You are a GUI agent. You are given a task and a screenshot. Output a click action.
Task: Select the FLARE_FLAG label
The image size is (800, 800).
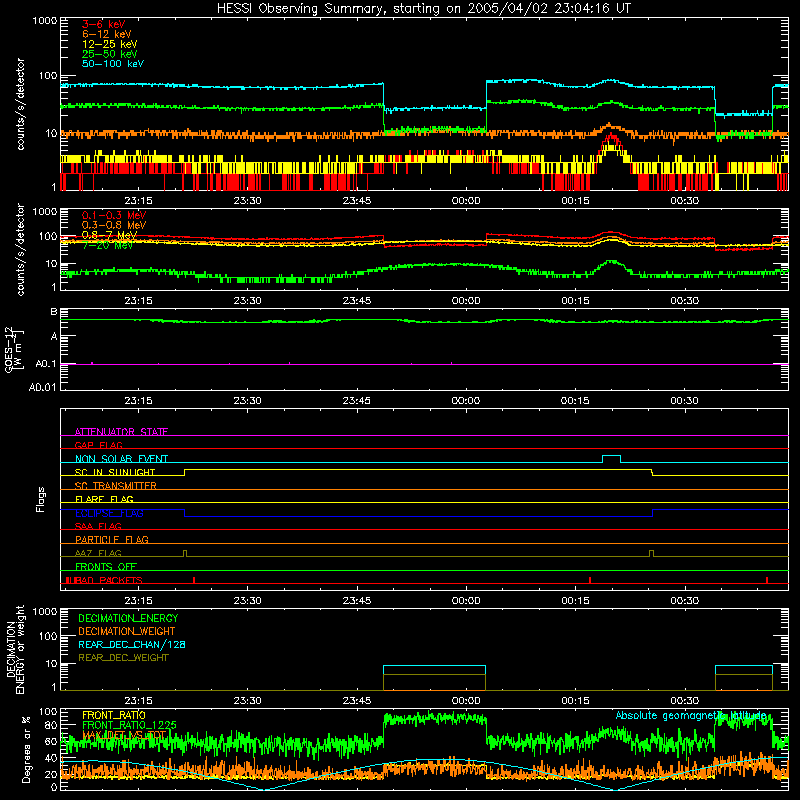(104, 499)
